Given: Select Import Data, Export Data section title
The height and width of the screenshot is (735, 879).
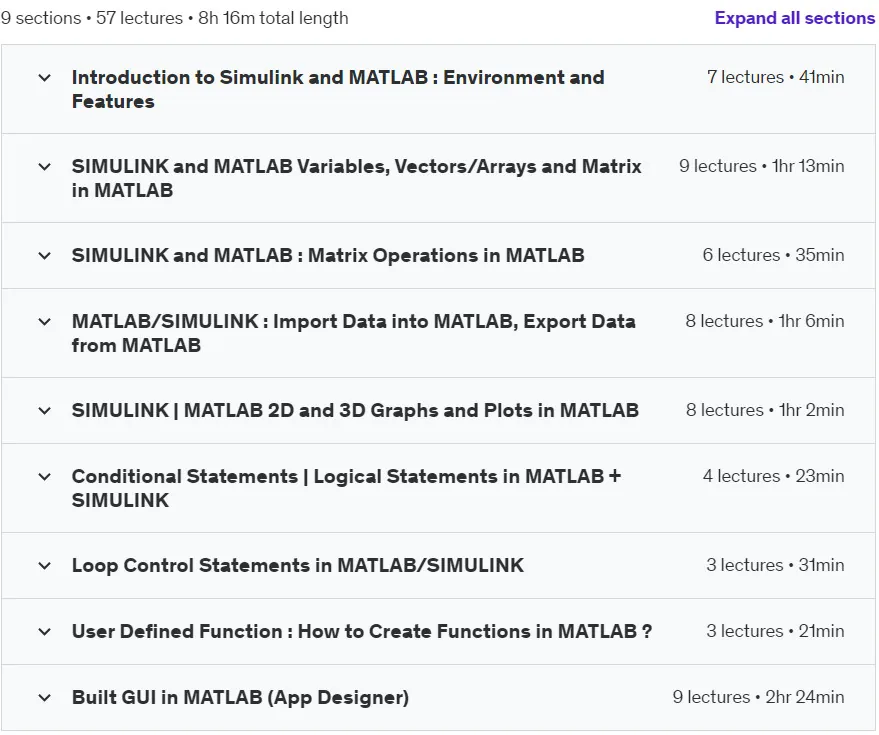Looking at the screenshot, I should coord(354,333).
